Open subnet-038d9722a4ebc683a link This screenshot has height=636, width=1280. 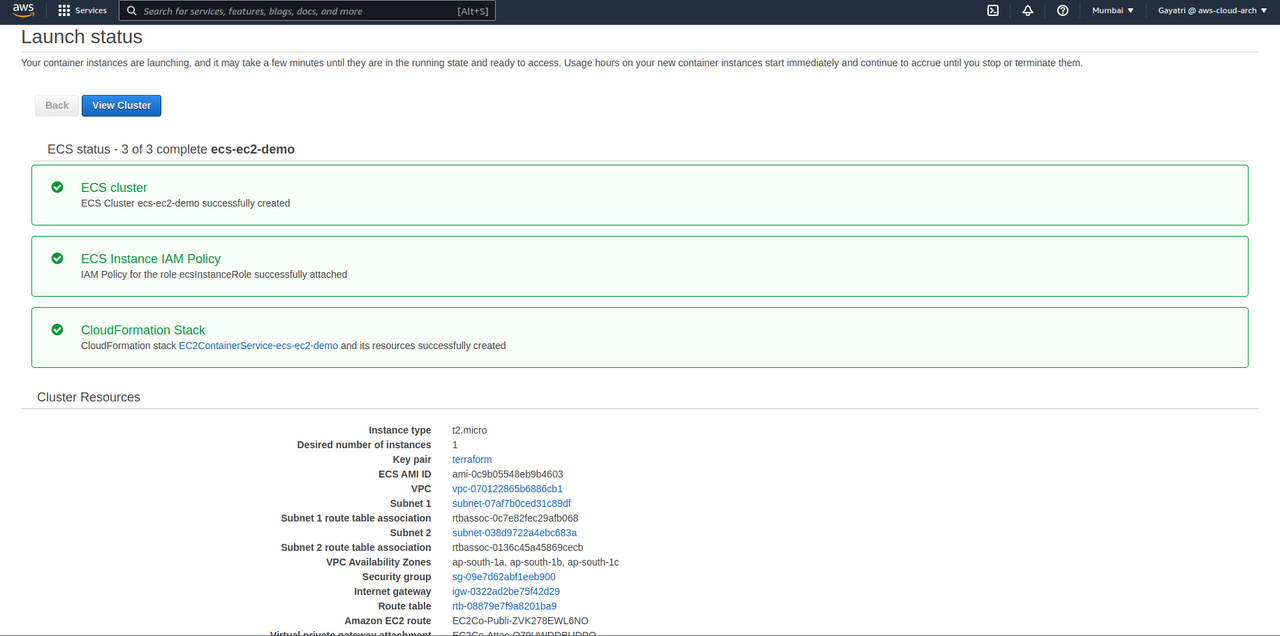(514, 533)
